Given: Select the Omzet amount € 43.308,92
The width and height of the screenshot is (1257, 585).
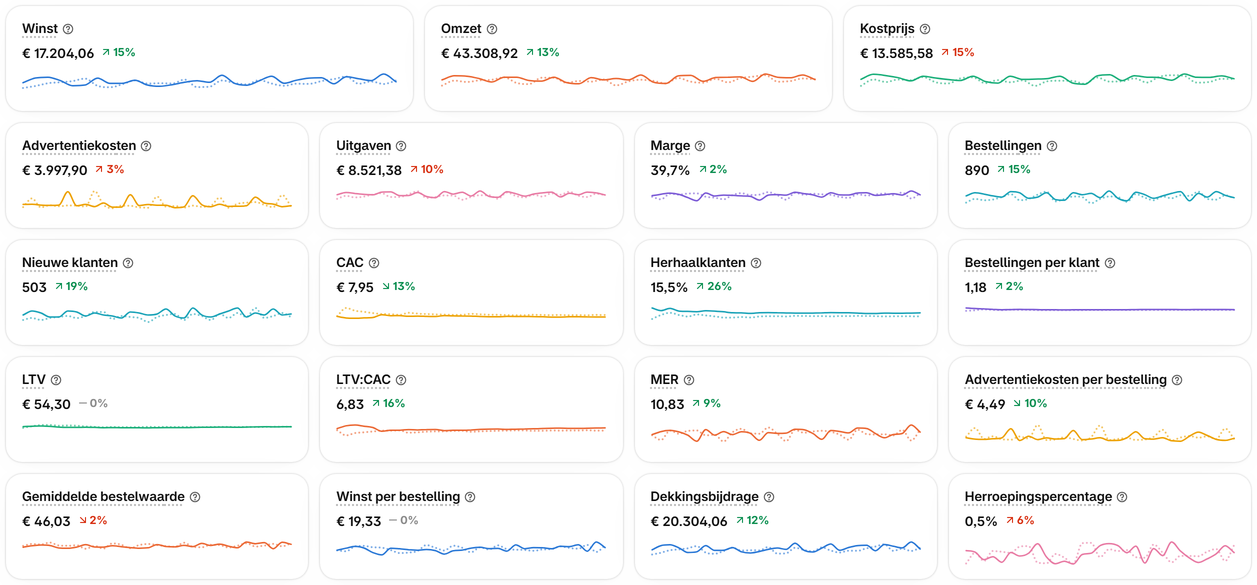Looking at the screenshot, I should coord(479,53).
